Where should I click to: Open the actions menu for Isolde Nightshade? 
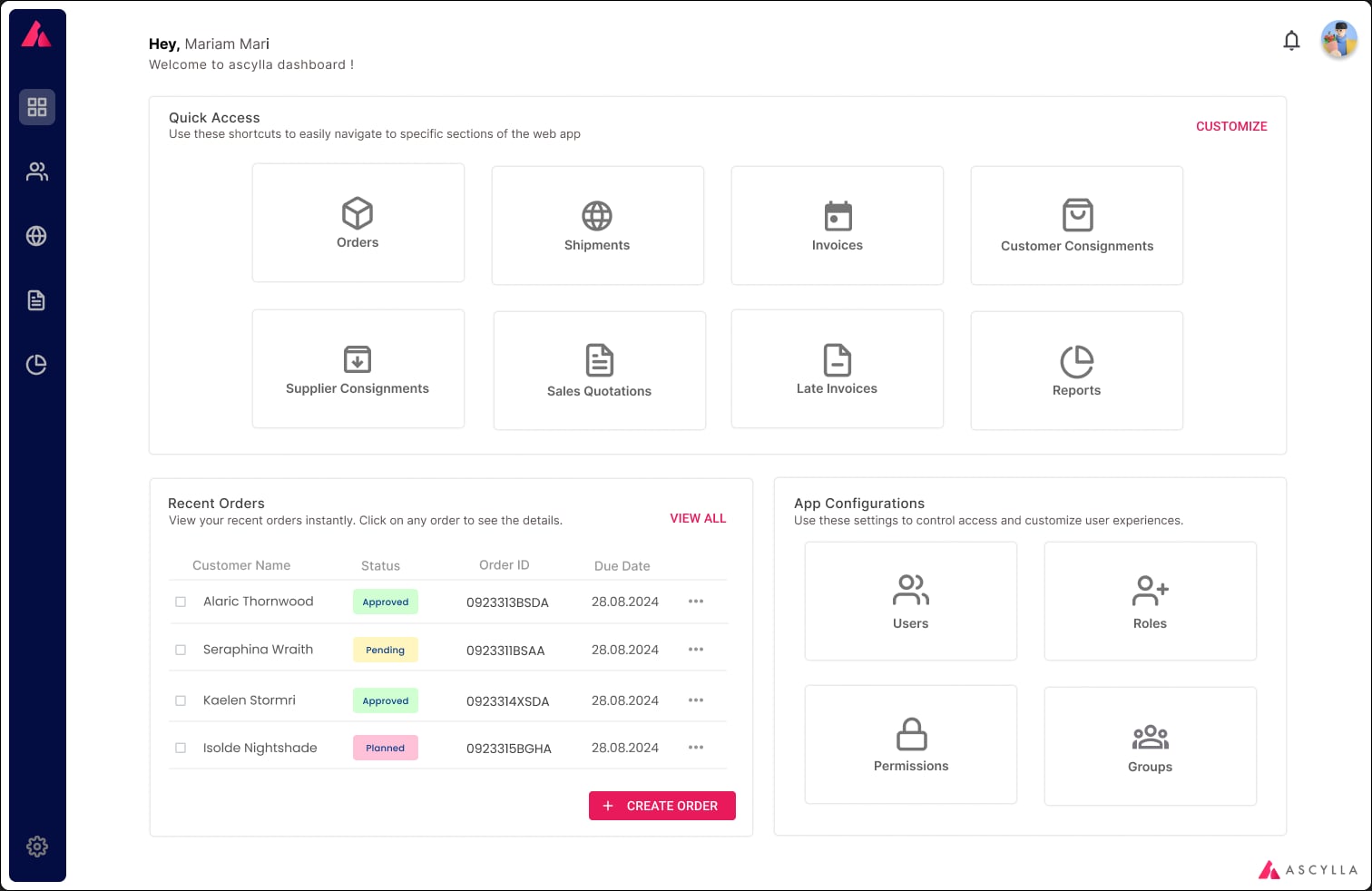pos(696,747)
